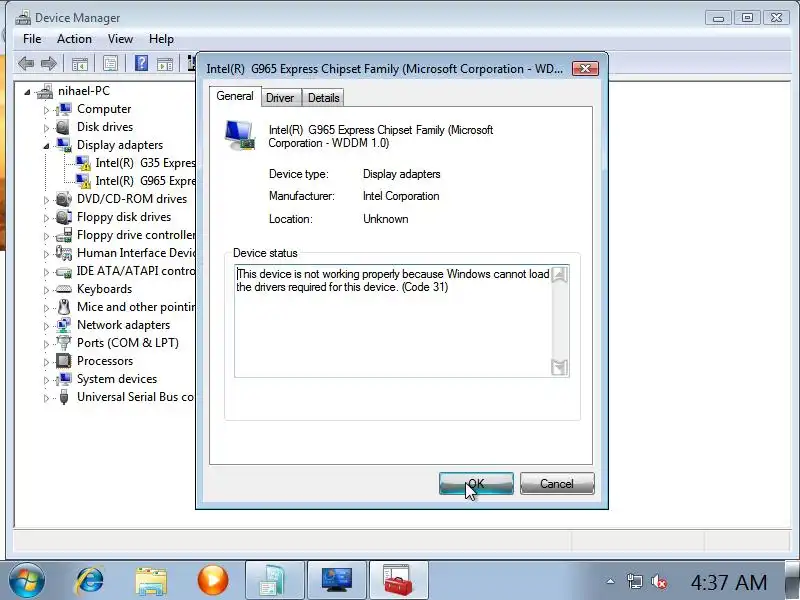
Task: Click the Show desktop strip beside the clock
Action: [794, 581]
